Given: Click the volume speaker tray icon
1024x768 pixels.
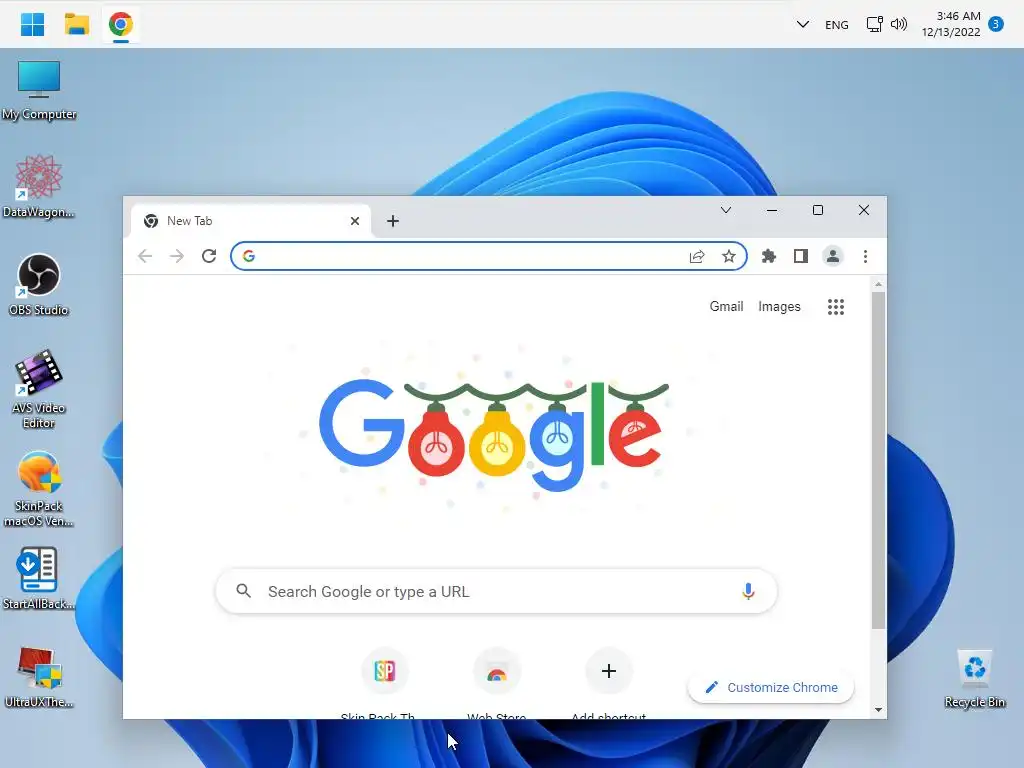Looking at the screenshot, I should (x=899, y=25).
